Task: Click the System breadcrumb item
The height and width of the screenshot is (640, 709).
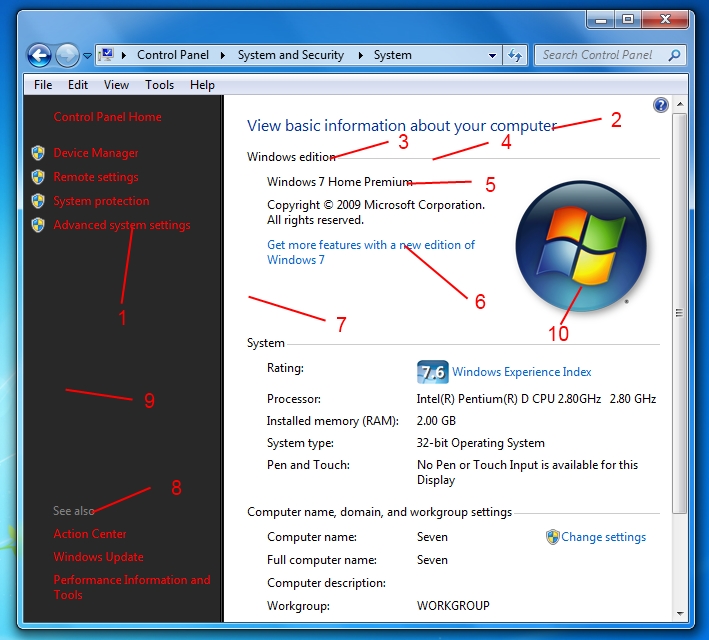Action: coord(392,55)
